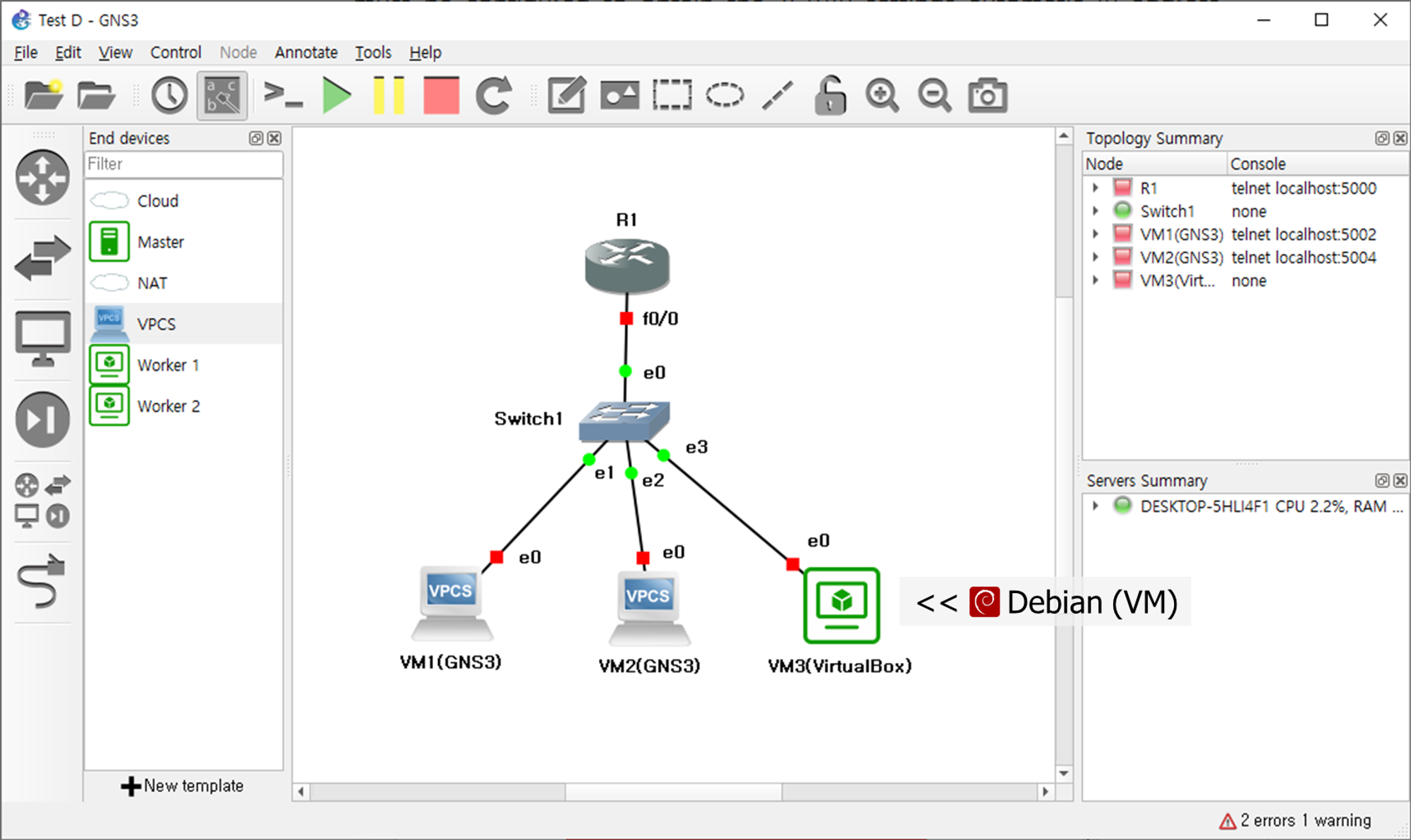Expand the R1 node in Topology Summary
Screen dimensions: 1411x840
point(1096,188)
